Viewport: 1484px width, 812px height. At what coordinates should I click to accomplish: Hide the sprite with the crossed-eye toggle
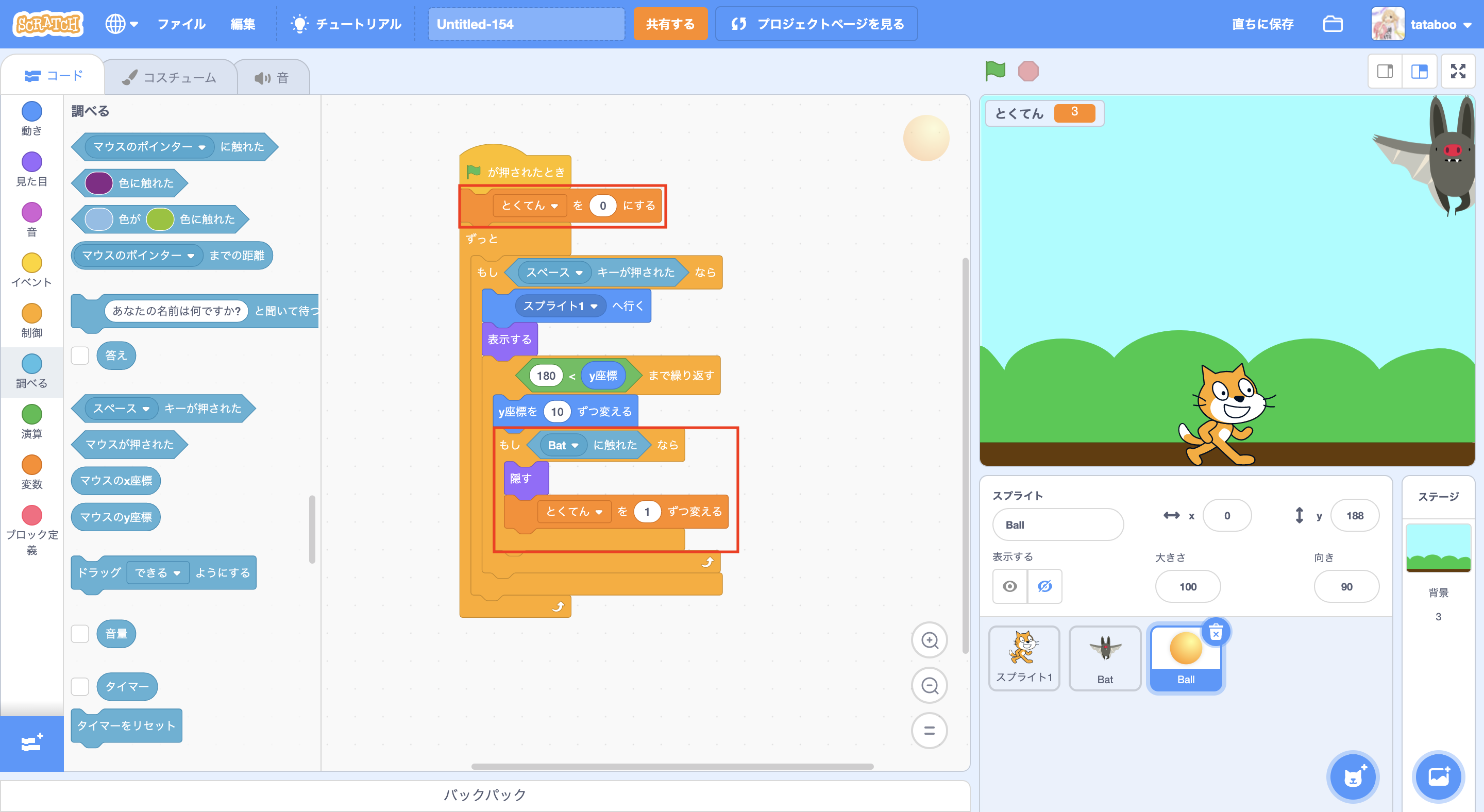click(x=1044, y=586)
